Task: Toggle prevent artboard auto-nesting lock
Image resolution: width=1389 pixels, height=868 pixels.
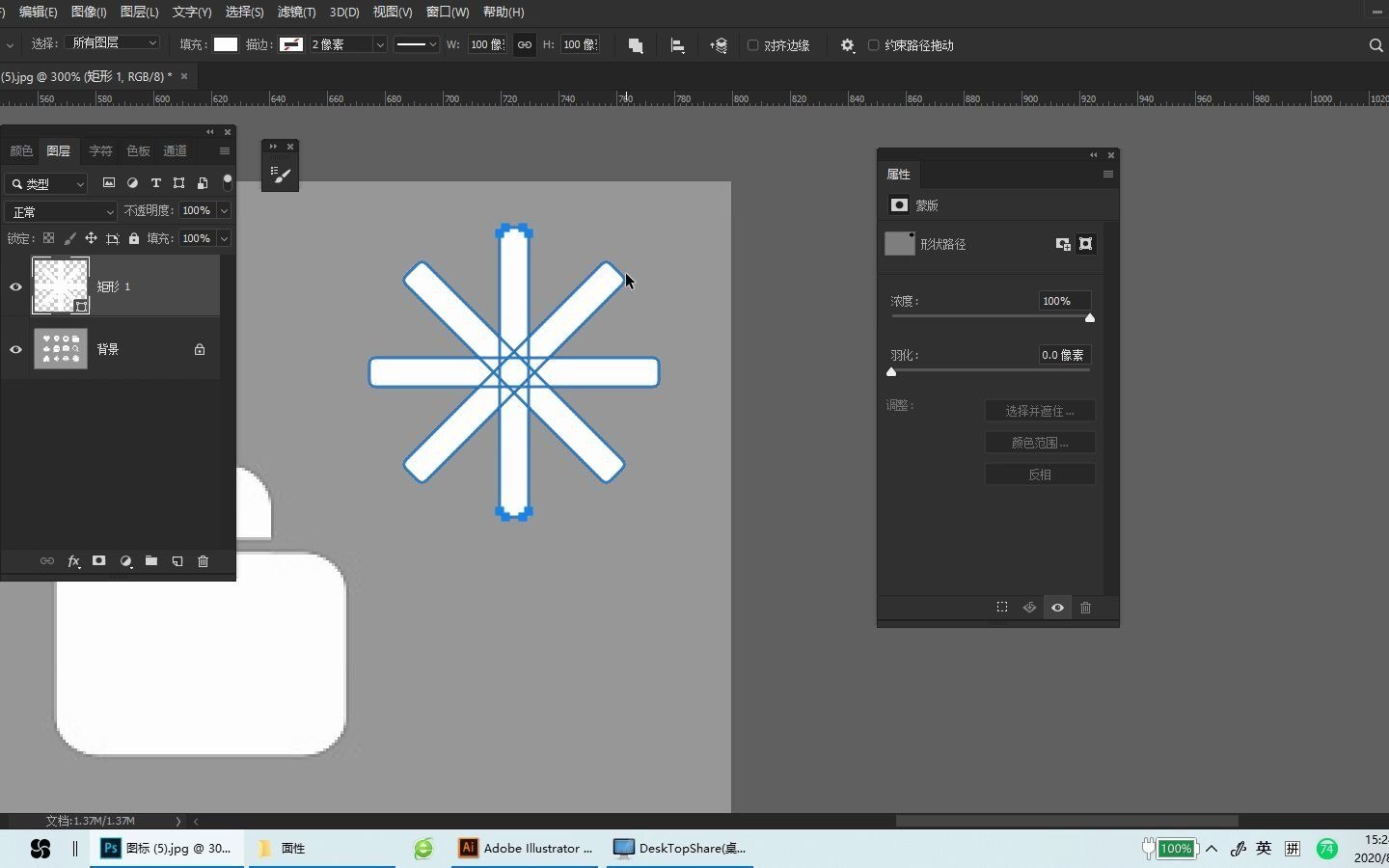Action: point(113,238)
